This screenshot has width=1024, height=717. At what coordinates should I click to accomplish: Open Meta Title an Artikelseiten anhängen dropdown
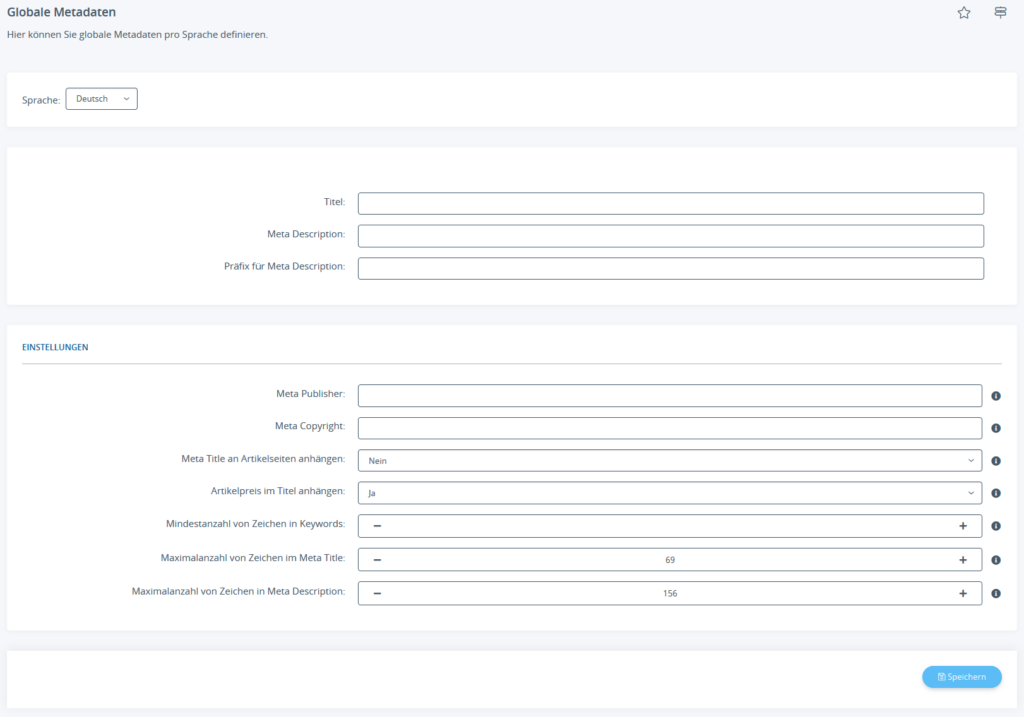(x=669, y=461)
